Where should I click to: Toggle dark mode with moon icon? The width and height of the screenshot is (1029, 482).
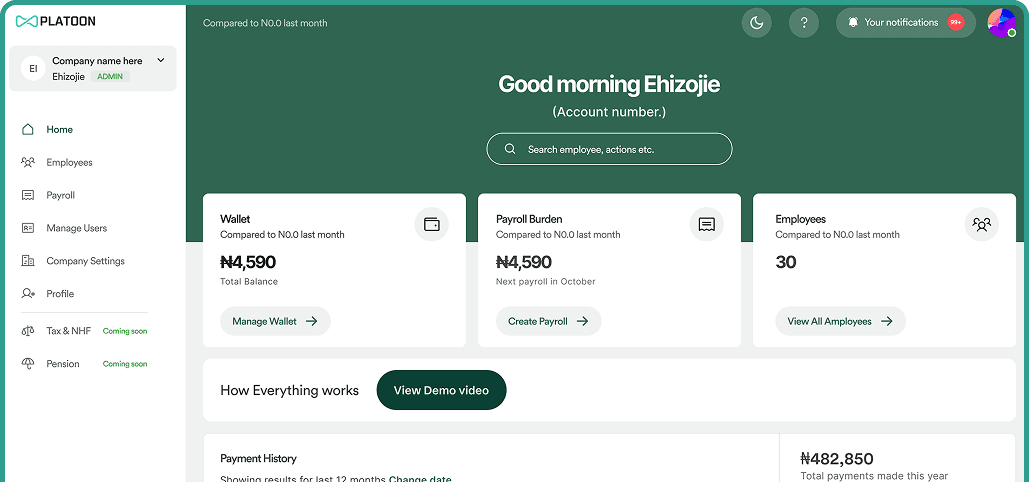pos(756,23)
